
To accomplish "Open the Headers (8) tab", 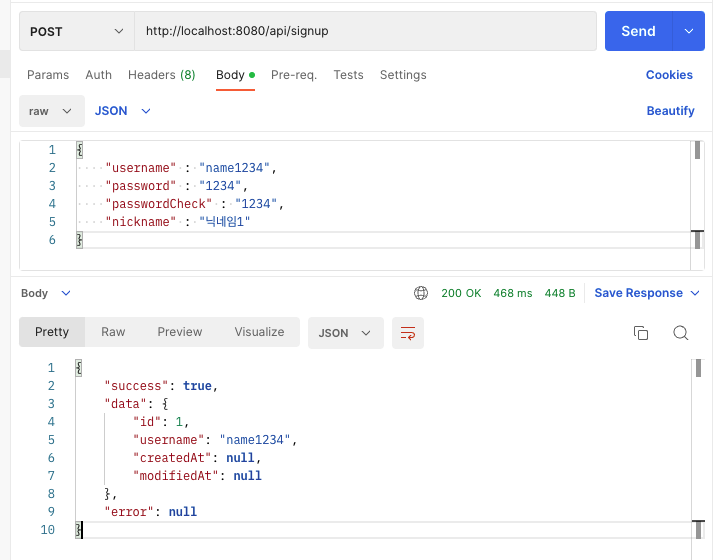I will tap(161, 75).
